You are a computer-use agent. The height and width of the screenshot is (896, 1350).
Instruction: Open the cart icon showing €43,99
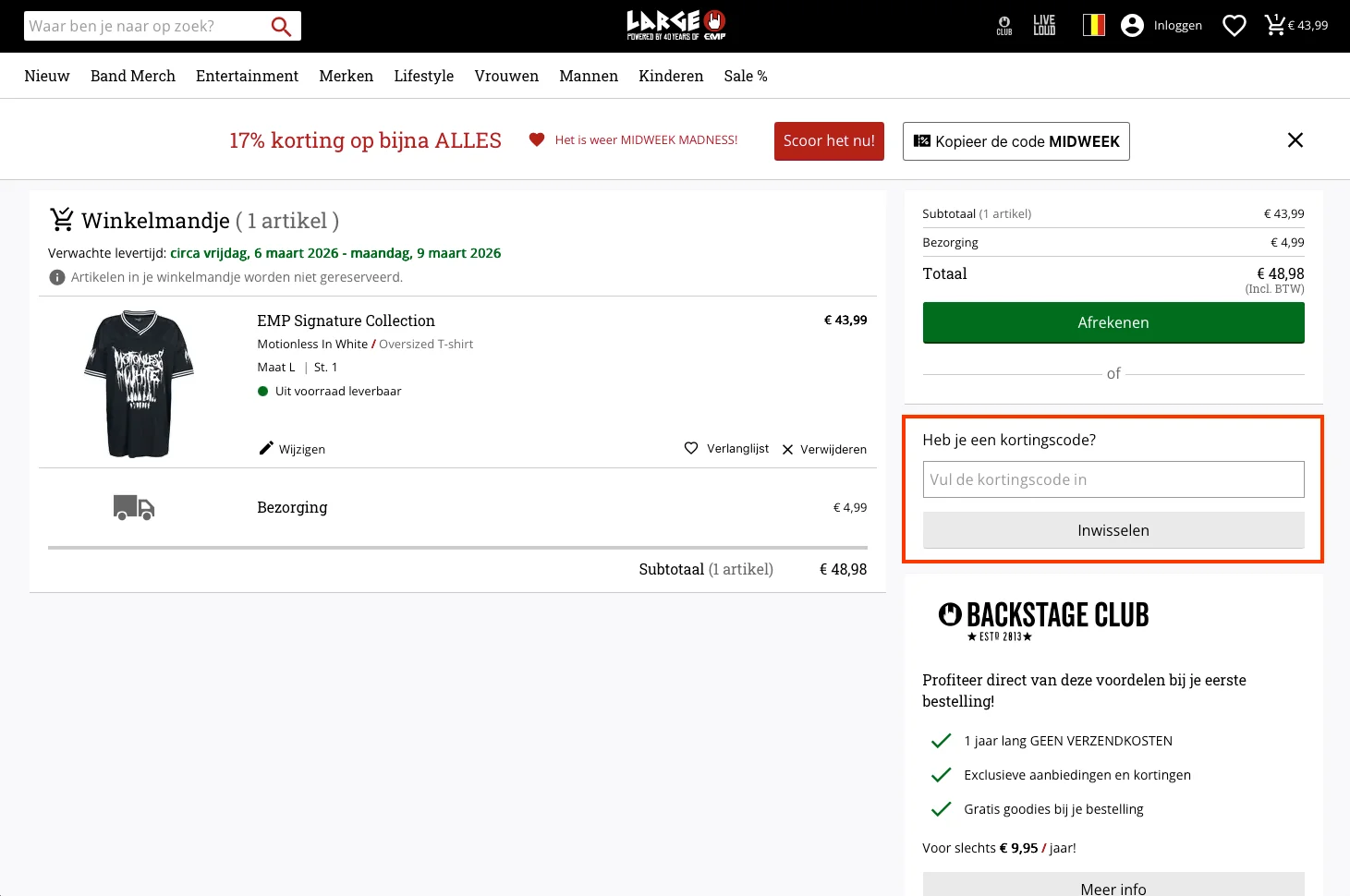(1276, 25)
